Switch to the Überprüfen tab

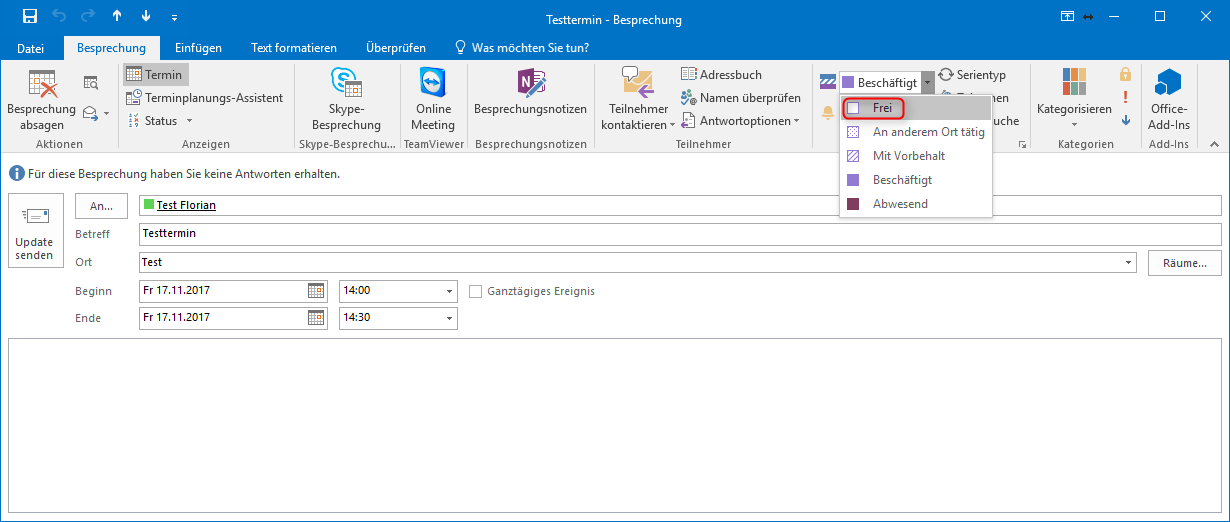(396, 48)
